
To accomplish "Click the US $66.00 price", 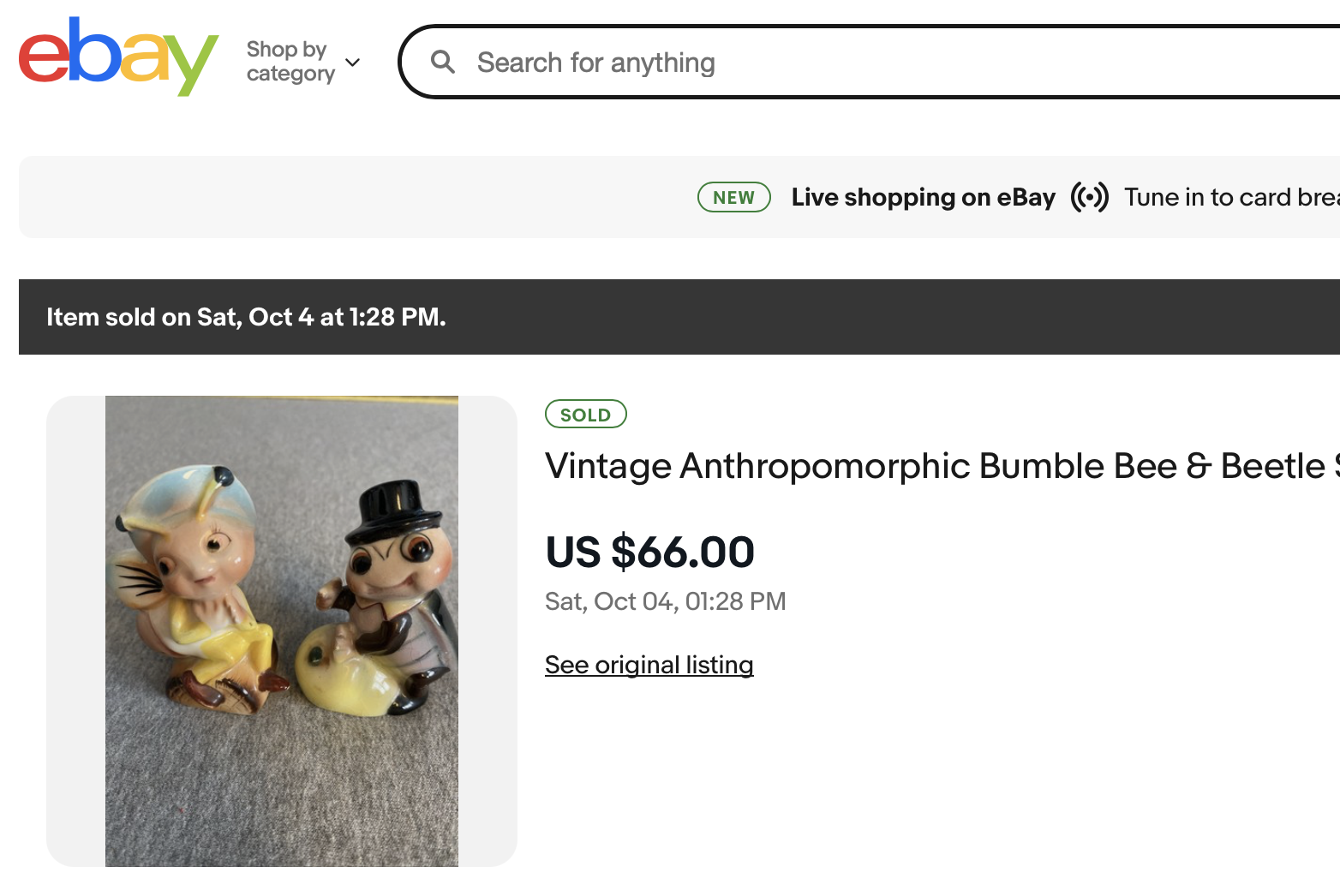I will click(x=649, y=552).
